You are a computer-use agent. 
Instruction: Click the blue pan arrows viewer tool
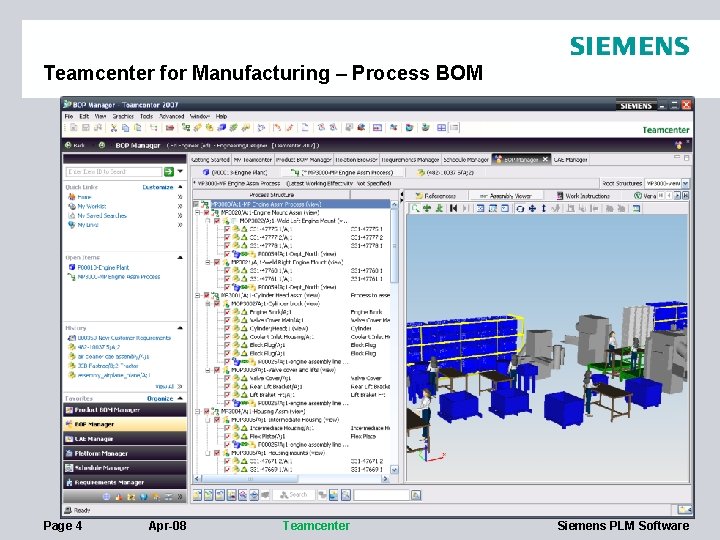[532, 208]
